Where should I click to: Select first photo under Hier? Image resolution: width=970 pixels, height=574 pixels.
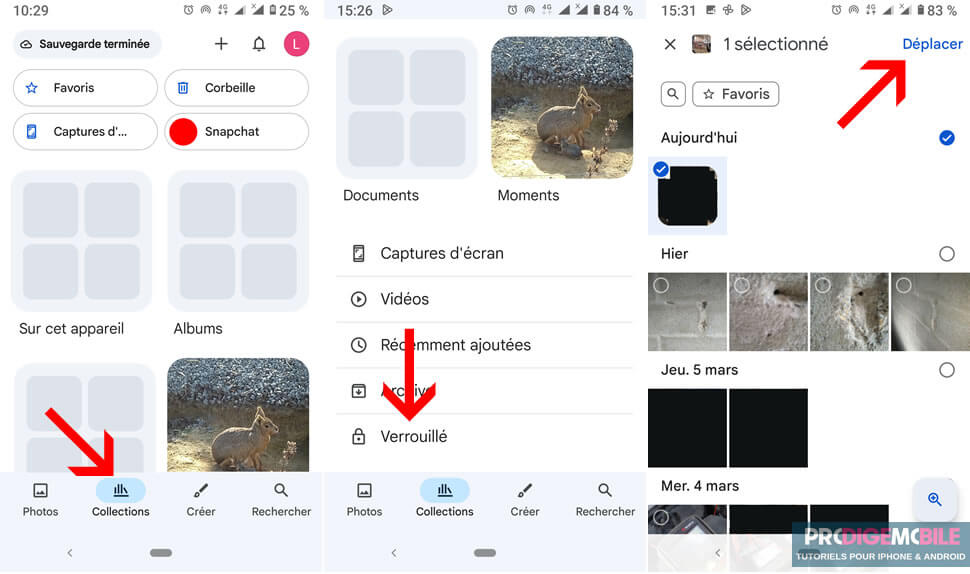click(687, 312)
